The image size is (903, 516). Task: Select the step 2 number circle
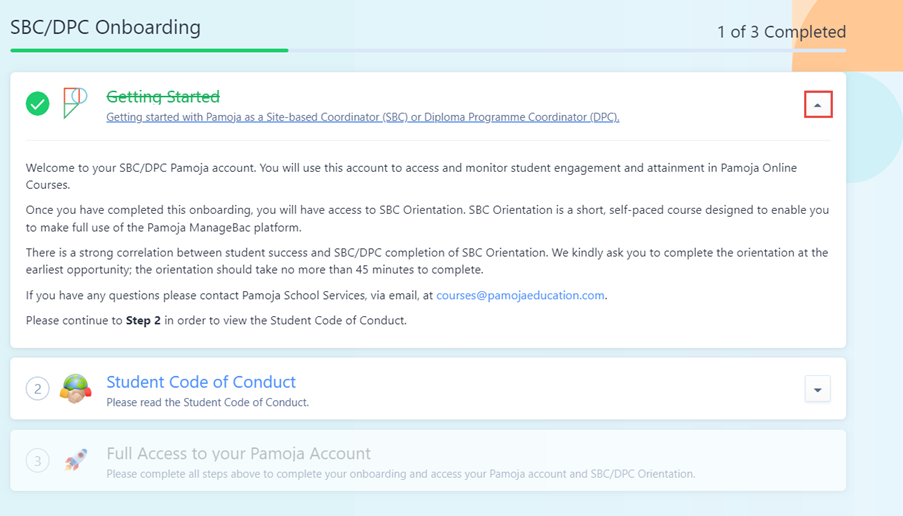pyautogui.click(x=37, y=389)
